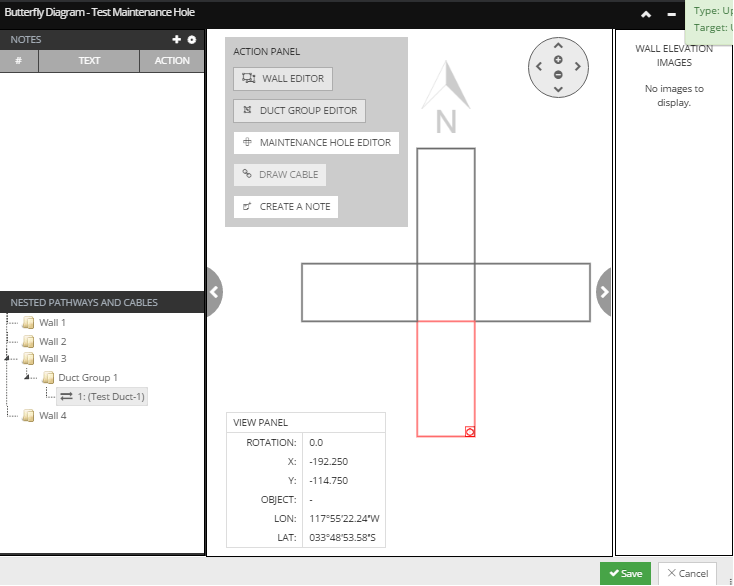Click the longitude value 117°55'22.24"W
The image size is (734, 586).
[x=344, y=519]
